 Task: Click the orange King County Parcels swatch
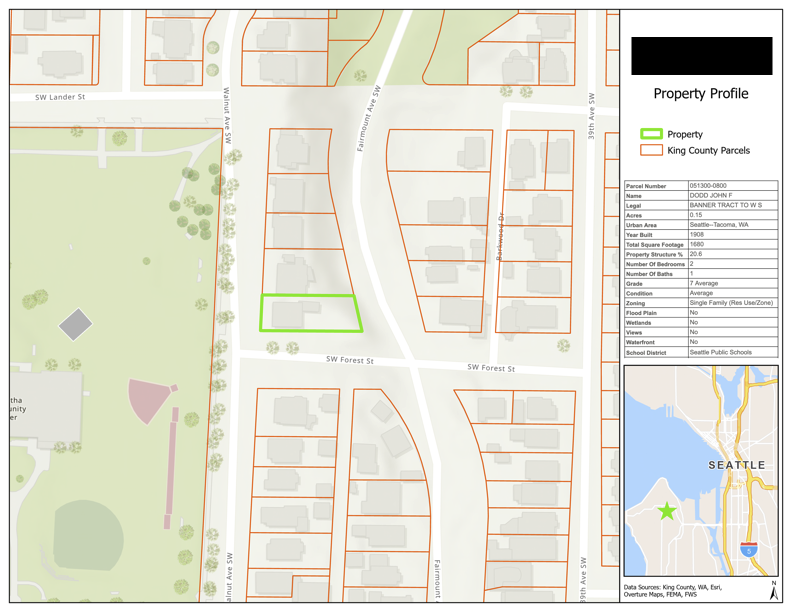pos(651,150)
